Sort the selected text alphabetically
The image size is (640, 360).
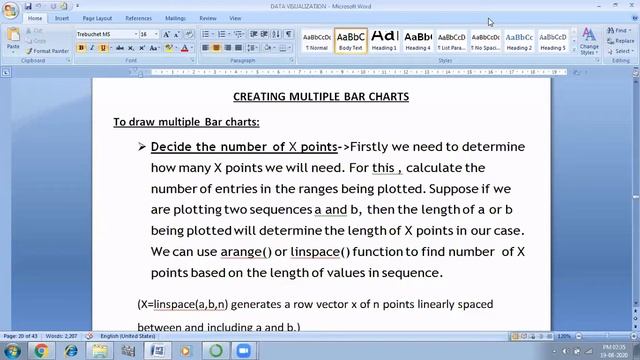click(x=276, y=34)
